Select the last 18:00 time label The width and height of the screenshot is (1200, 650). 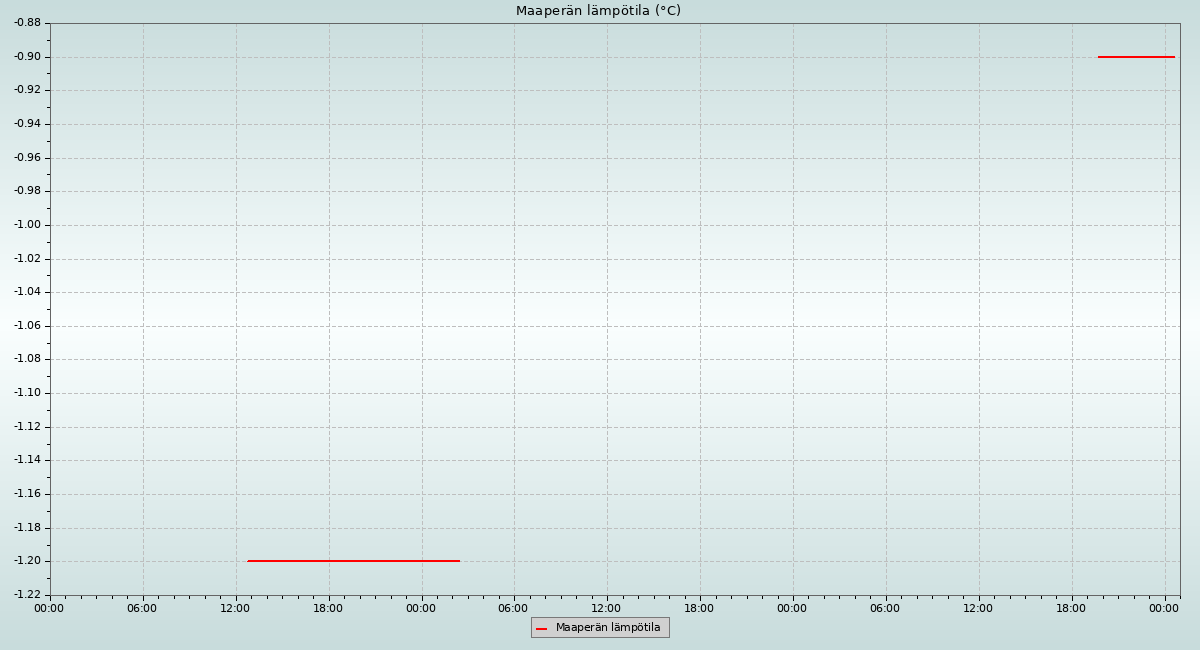click(x=1071, y=608)
